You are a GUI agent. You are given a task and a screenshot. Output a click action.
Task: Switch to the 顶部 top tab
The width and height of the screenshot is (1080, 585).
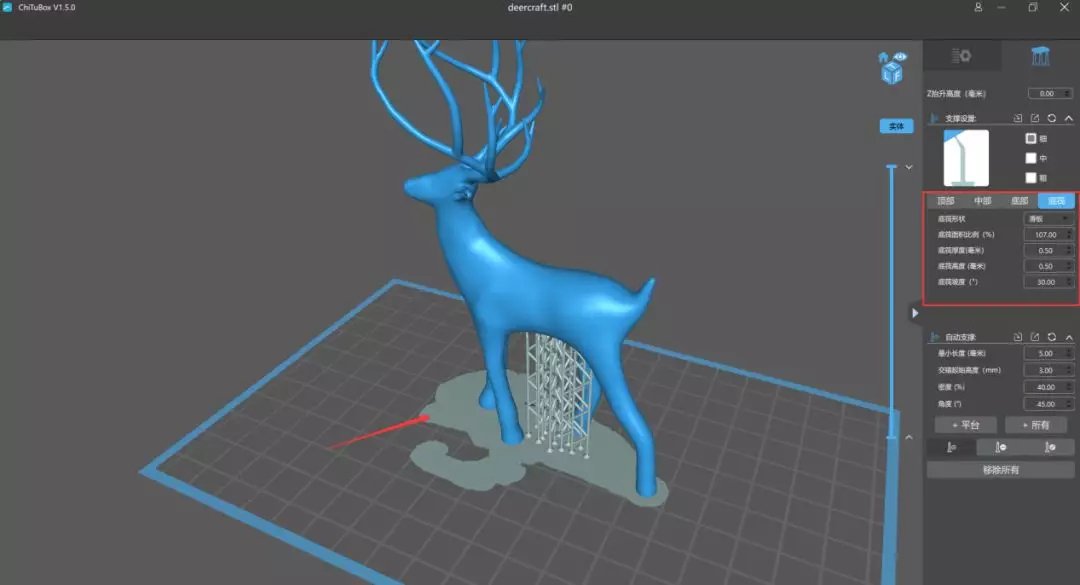point(946,201)
